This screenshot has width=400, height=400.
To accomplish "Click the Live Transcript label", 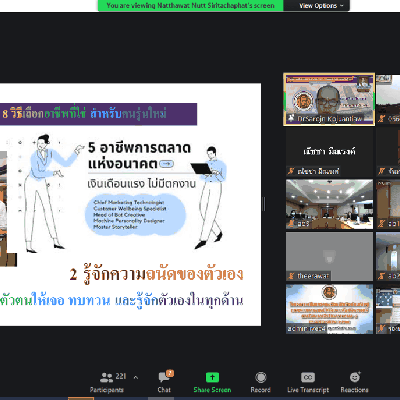I will [308, 390].
